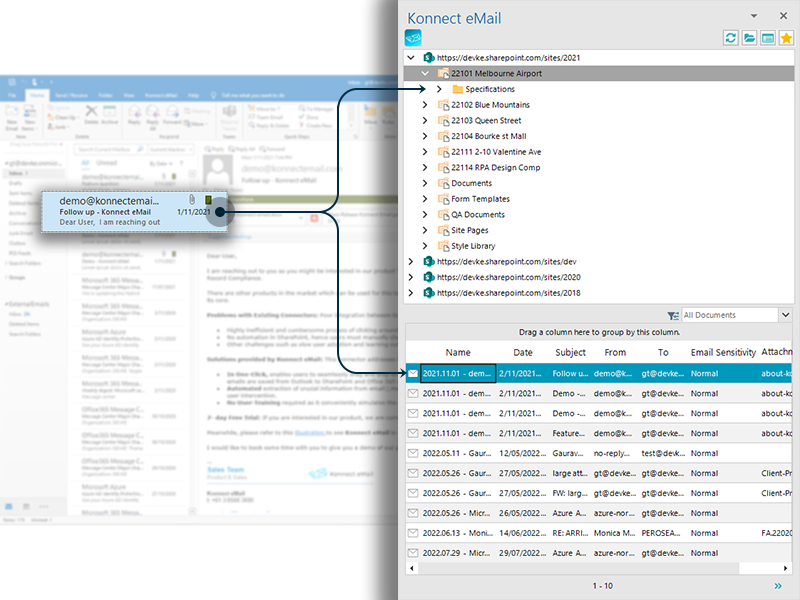Expand the sites/dev SharePoint node
The width and height of the screenshot is (800, 600).
[x=411, y=262]
